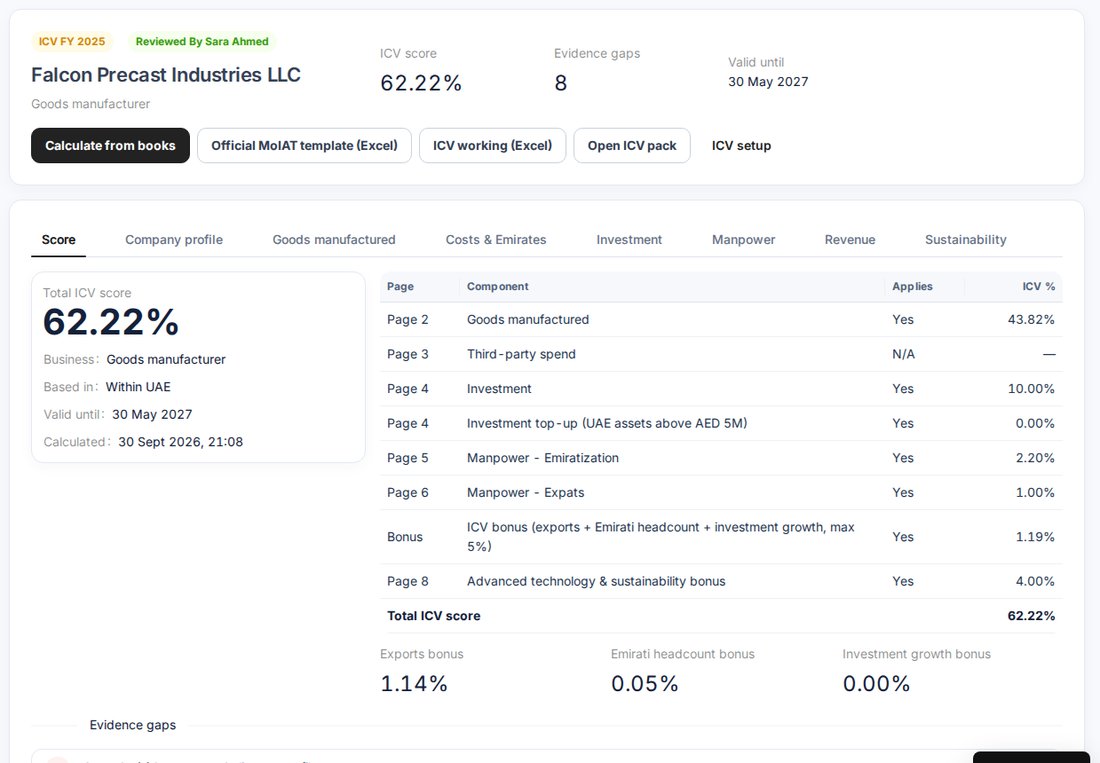Click the 10.00% Investment ICV value
This screenshot has height=763, width=1100.
1031,389
